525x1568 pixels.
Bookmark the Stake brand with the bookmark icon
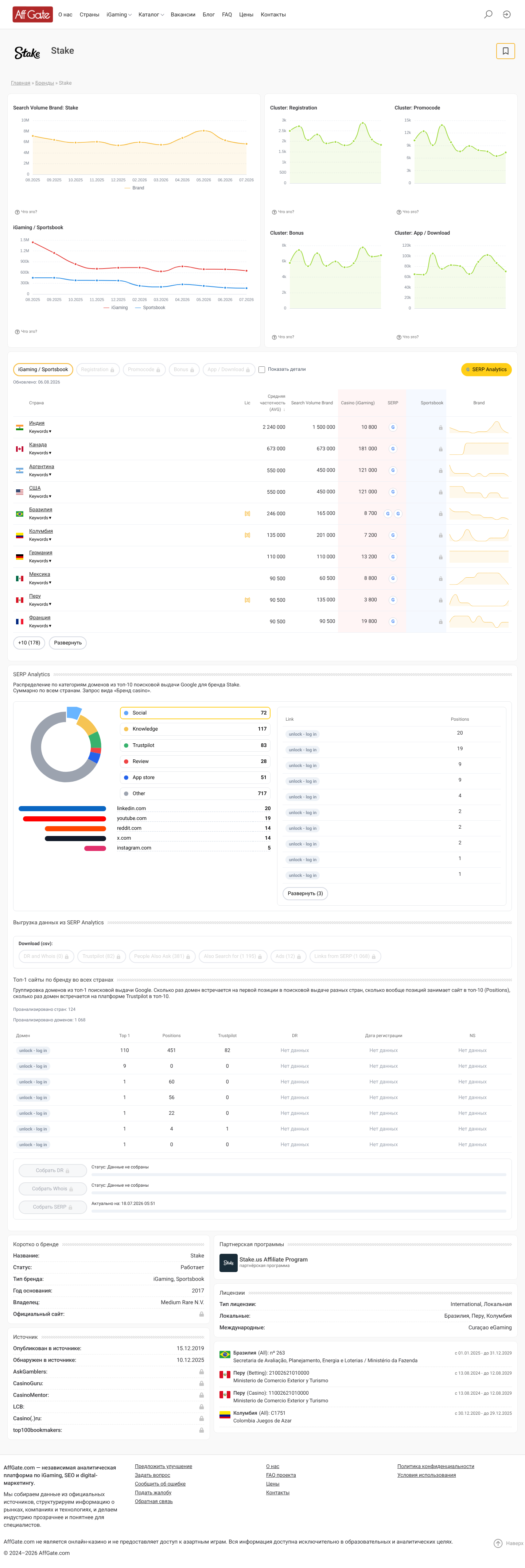click(x=506, y=51)
